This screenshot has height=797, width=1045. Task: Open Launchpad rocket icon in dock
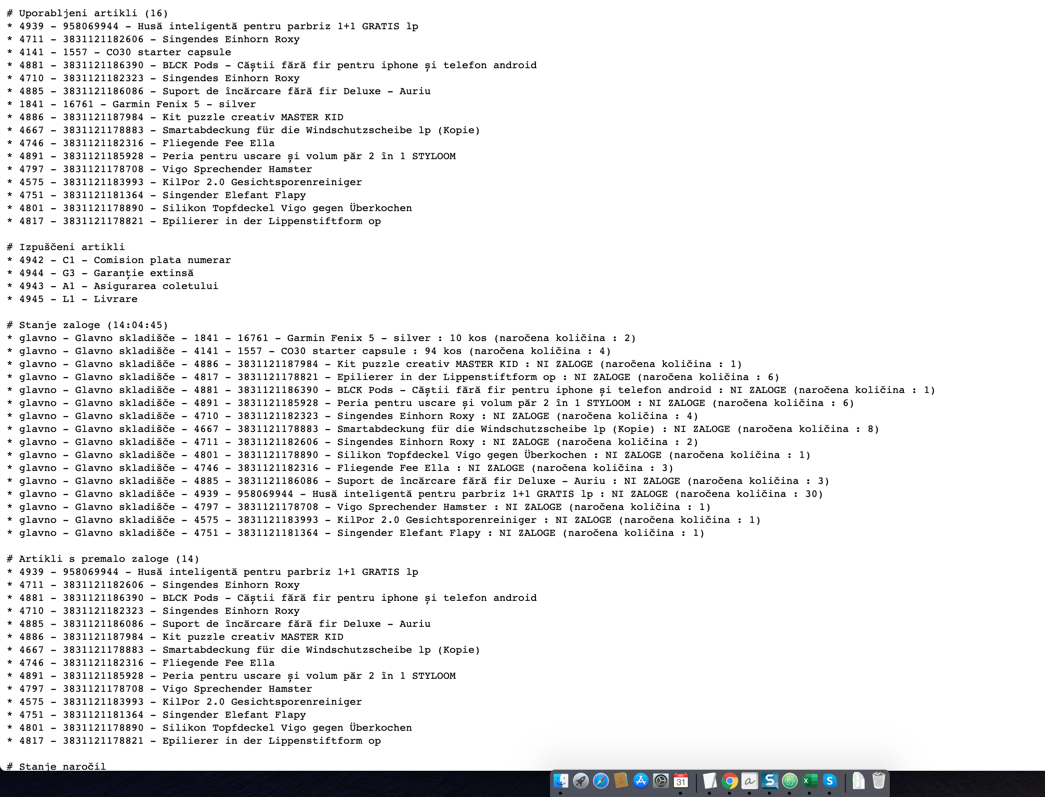tap(580, 781)
